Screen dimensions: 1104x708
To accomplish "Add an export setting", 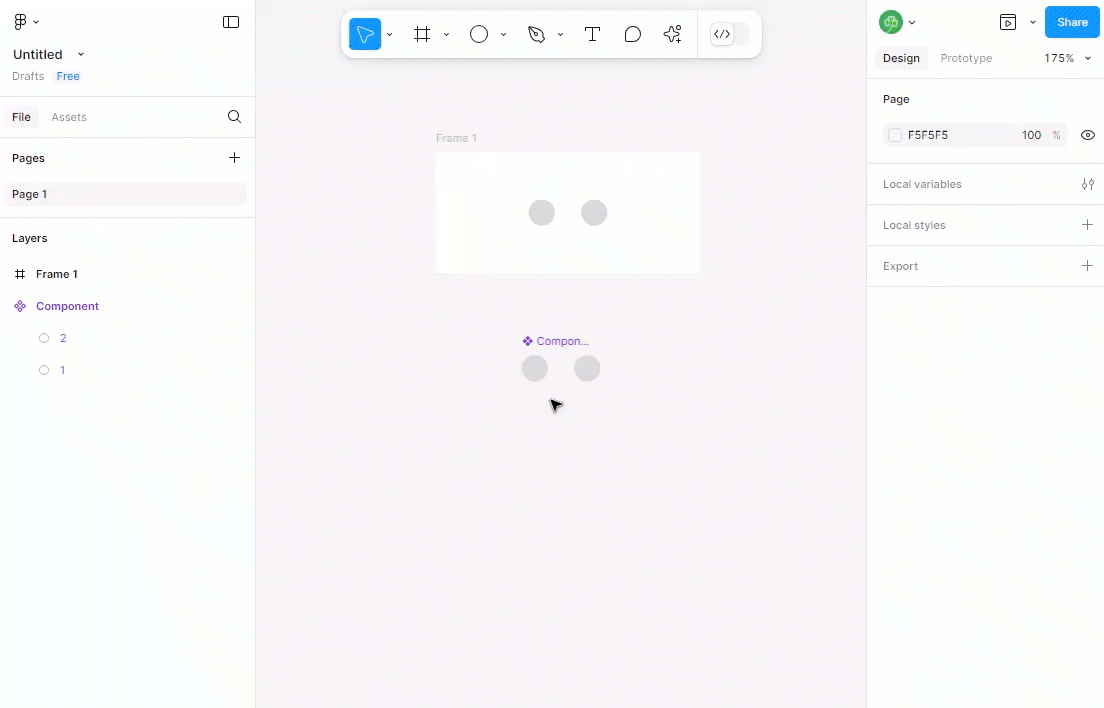I will 1087,265.
